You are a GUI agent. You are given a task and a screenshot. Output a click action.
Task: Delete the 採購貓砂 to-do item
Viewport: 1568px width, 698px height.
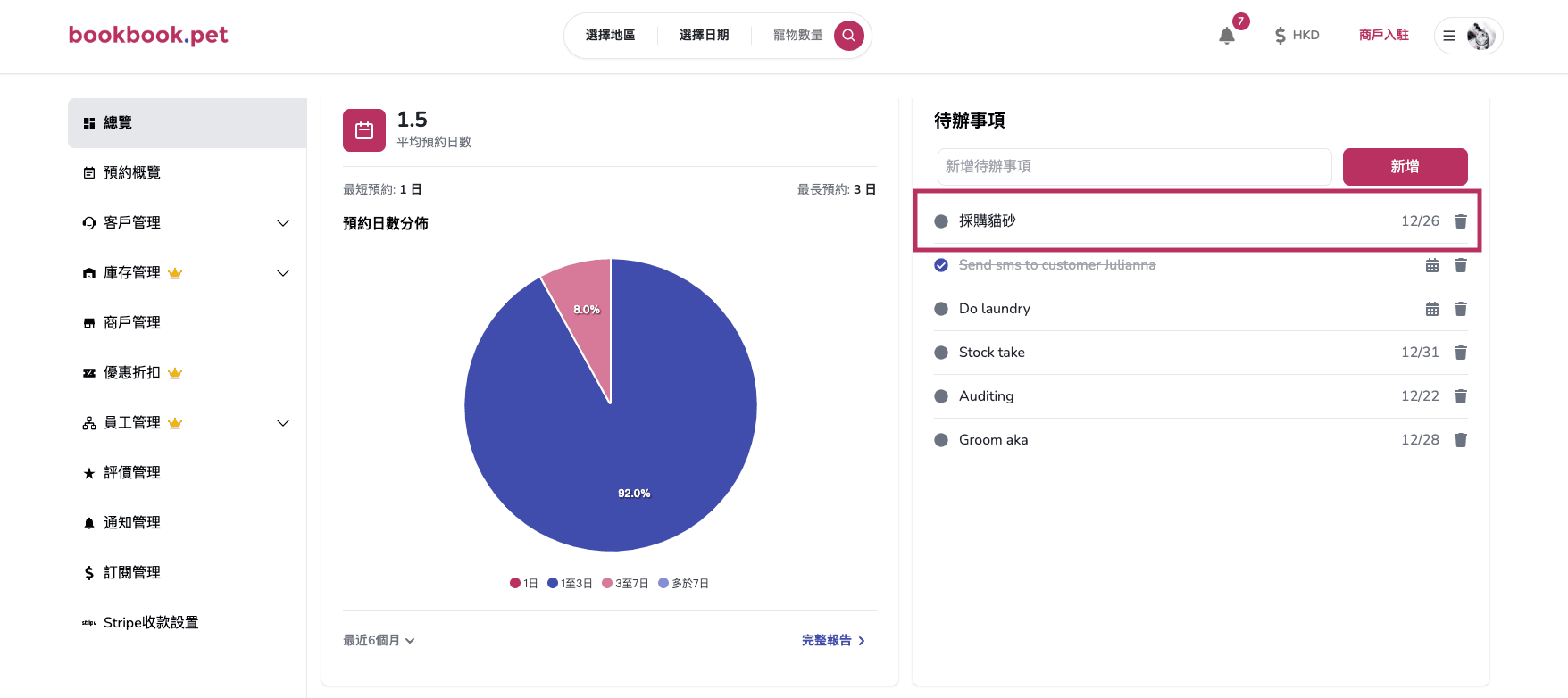point(1461,221)
